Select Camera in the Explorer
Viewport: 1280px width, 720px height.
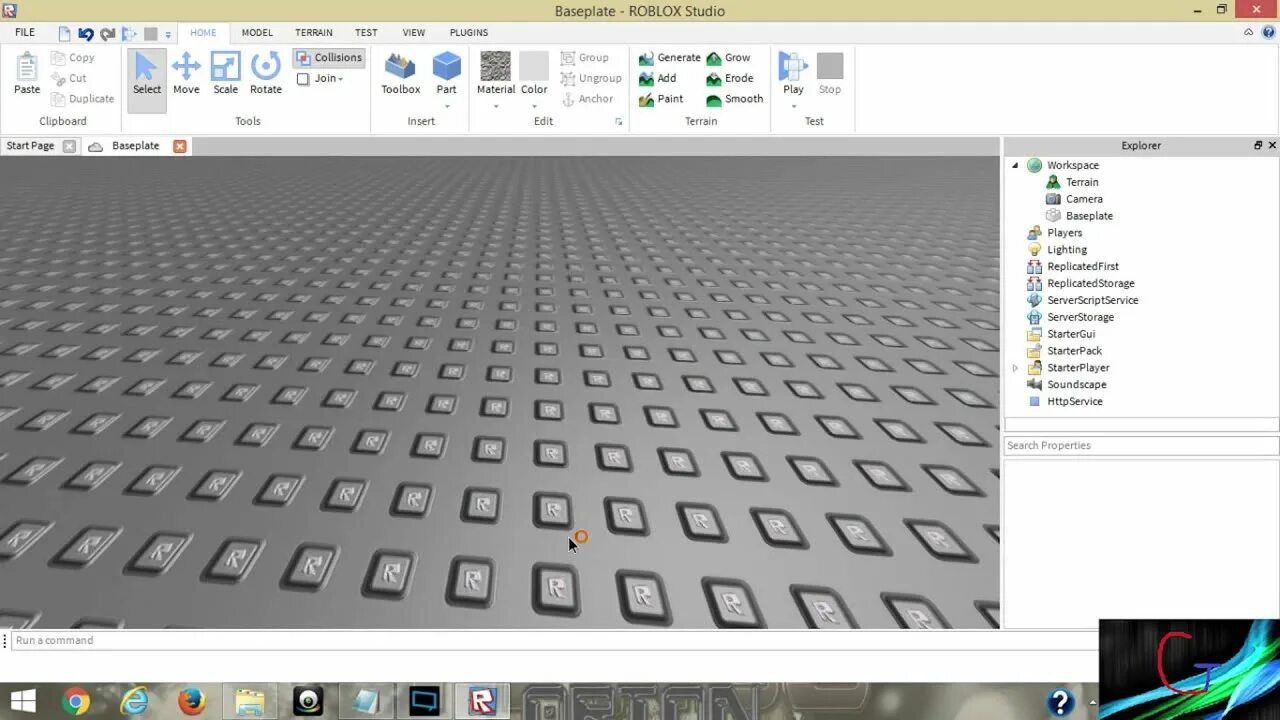click(x=1084, y=199)
